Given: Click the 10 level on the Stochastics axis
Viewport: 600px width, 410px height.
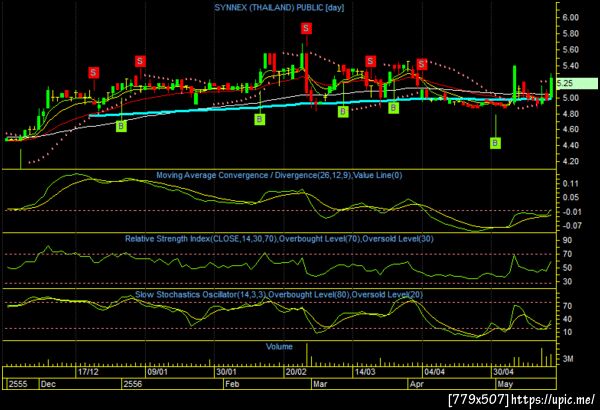Looking at the screenshot, I should (x=567, y=332).
